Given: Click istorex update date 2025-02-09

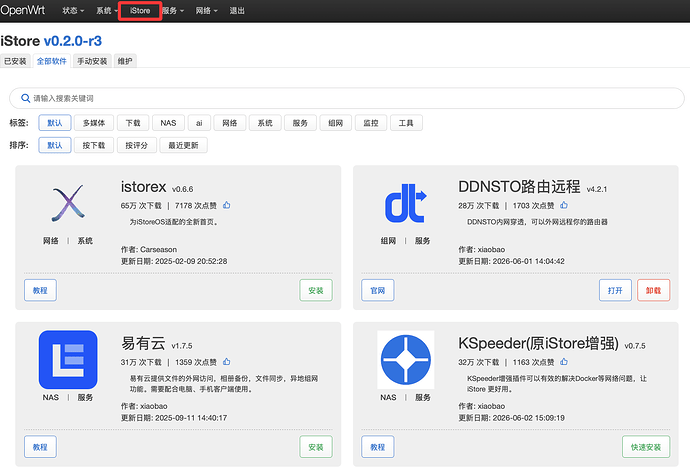Looking at the screenshot, I should pos(191,261).
